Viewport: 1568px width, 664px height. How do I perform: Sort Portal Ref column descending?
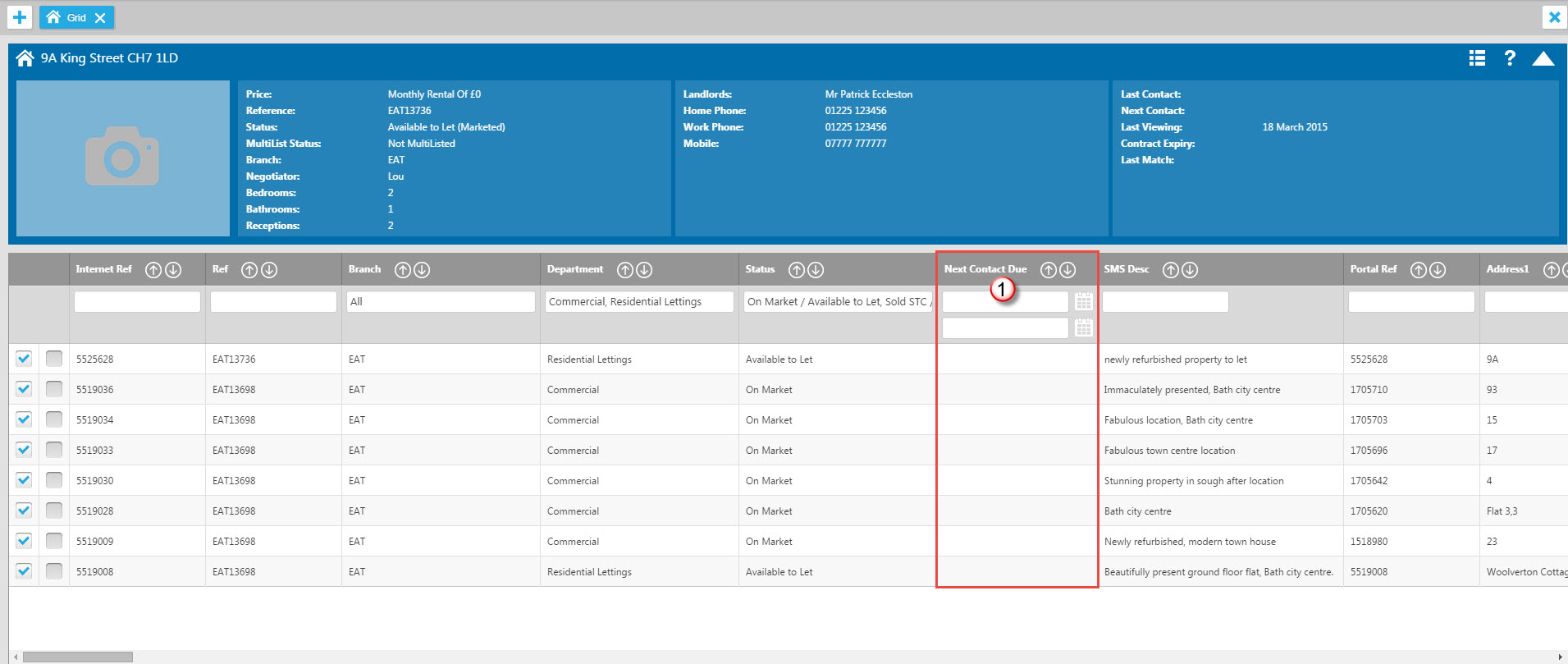coord(1438,270)
